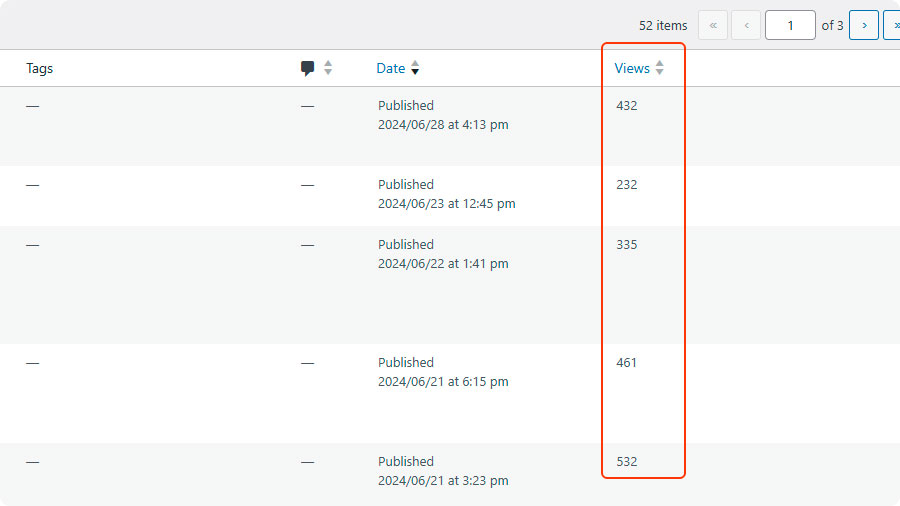Click the 532 views value
This screenshot has width=900, height=506.
tap(627, 461)
